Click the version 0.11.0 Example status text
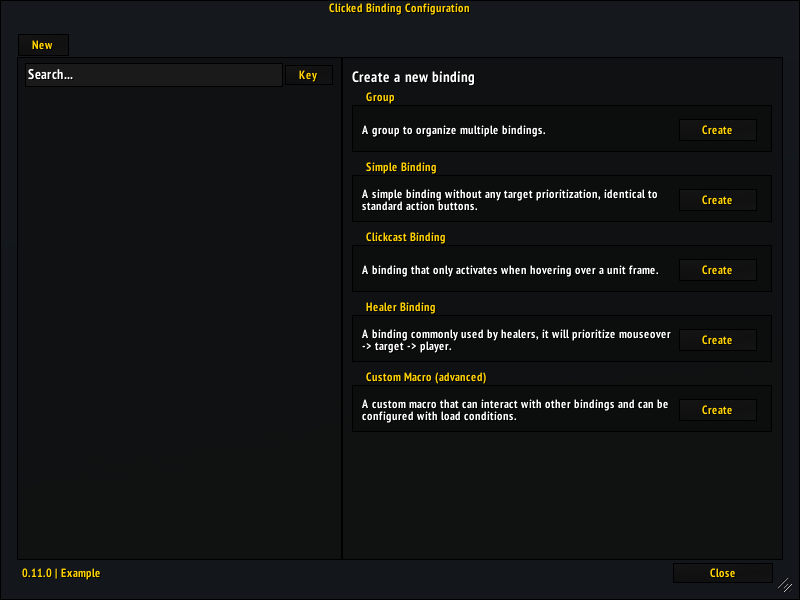The width and height of the screenshot is (800, 600). coord(61,573)
